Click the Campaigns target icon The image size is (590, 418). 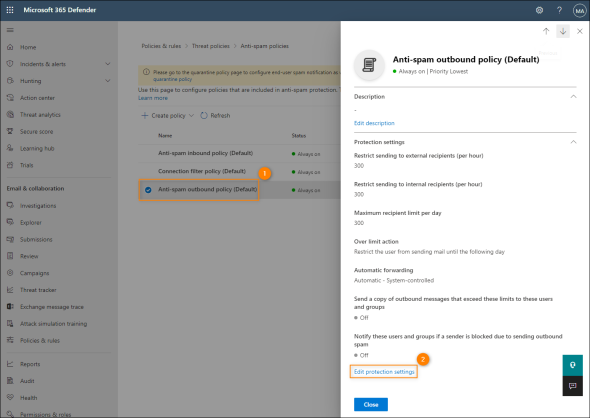point(10,273)
